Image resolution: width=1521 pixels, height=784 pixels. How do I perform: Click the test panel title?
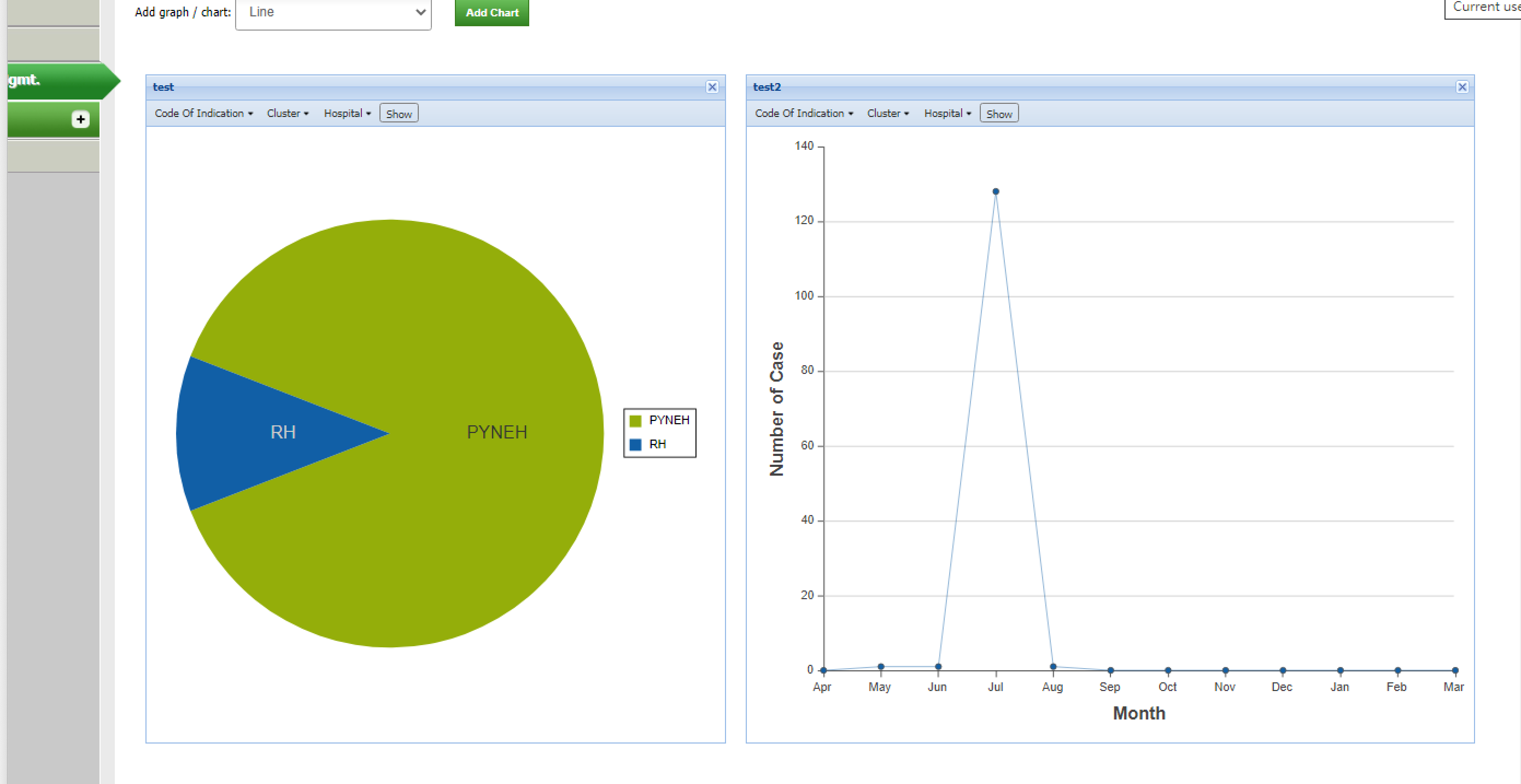coord(163,87)
